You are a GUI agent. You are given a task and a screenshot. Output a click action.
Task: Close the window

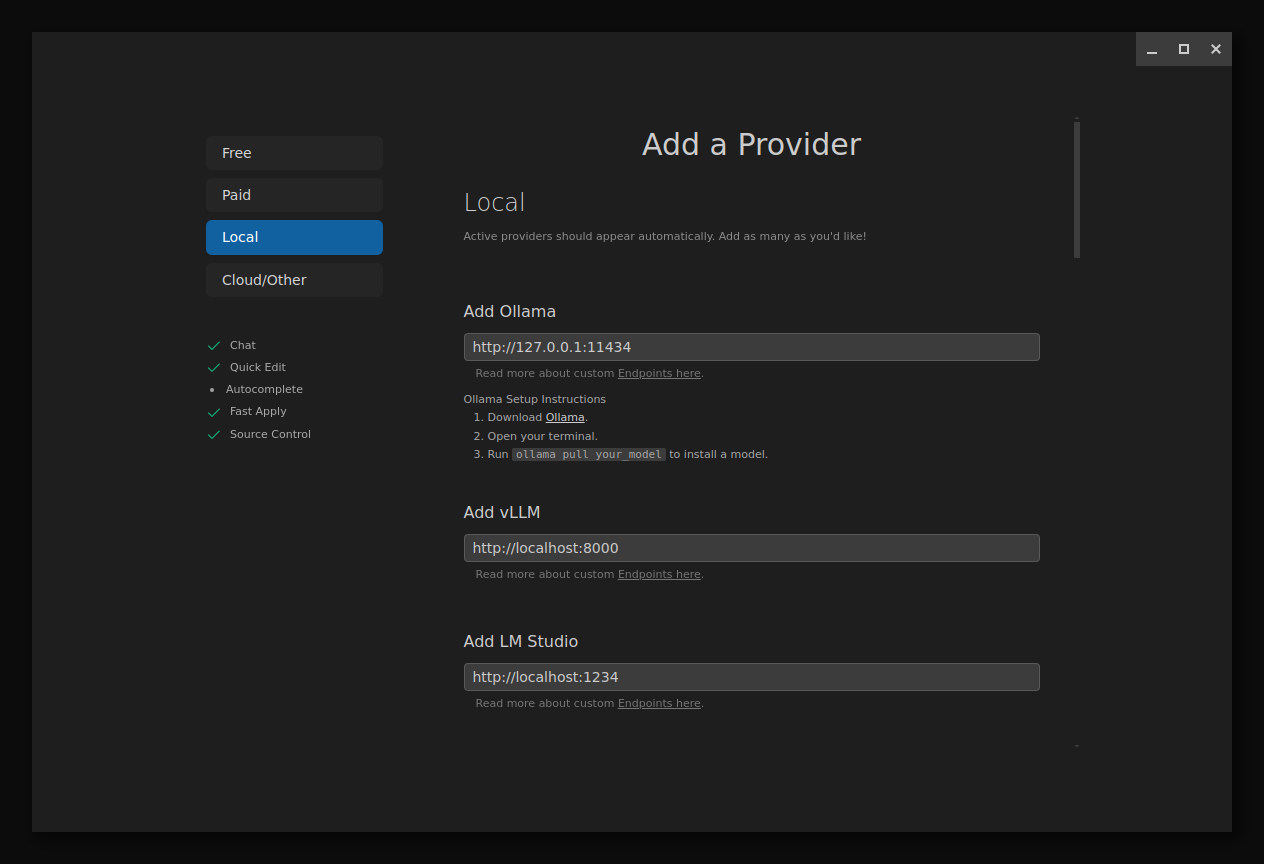(x=1216, y=49)
